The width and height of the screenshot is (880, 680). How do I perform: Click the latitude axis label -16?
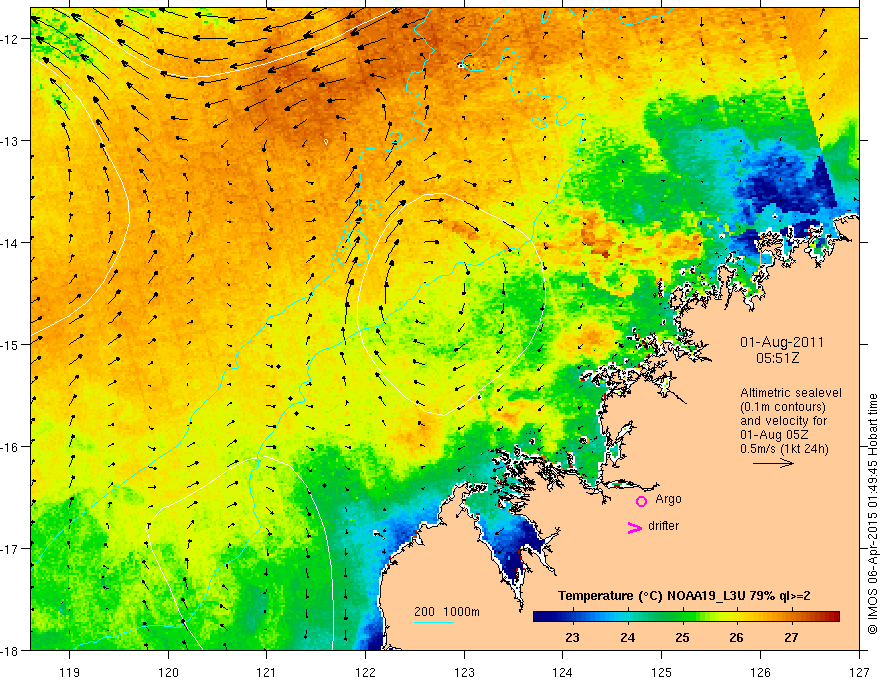(x=11, y=447)
